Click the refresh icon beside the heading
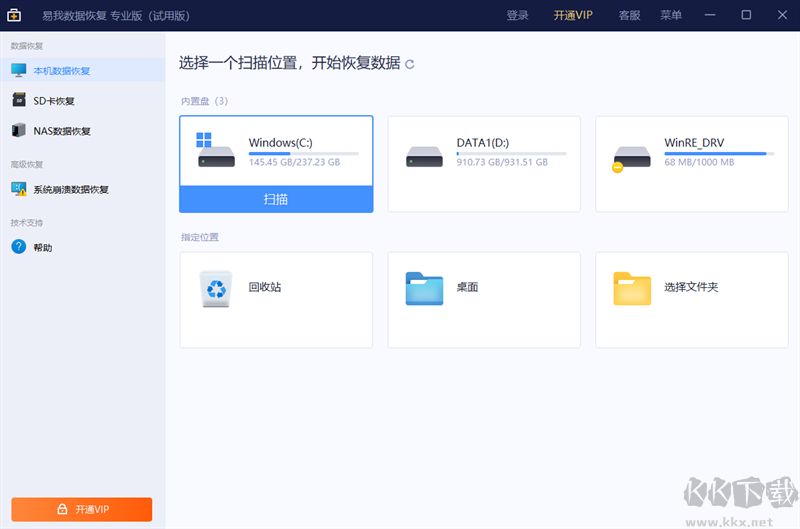This screenshot has height=529, width=800. [x=409, y=64]
